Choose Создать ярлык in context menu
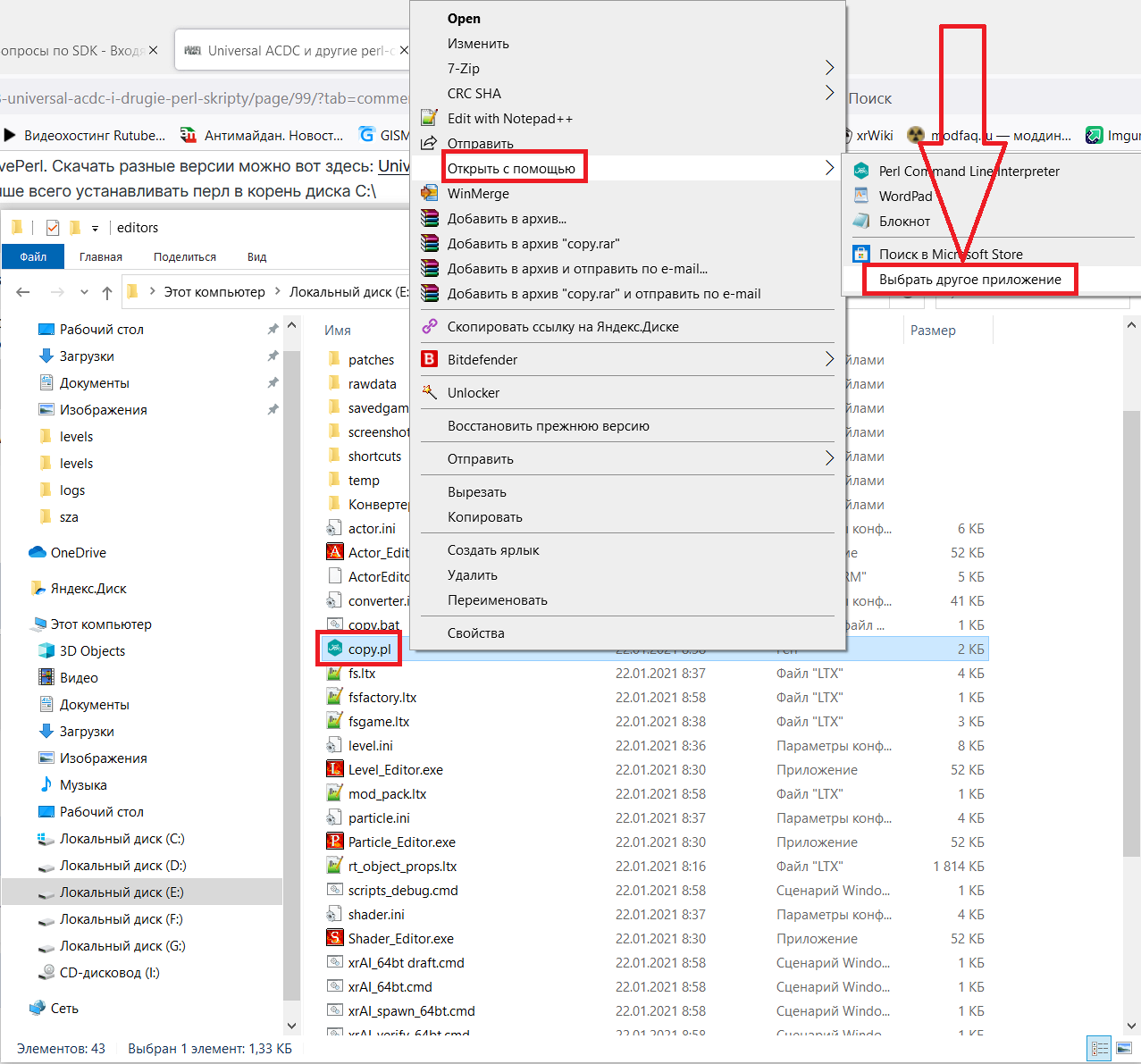 (x=492, y=549)
